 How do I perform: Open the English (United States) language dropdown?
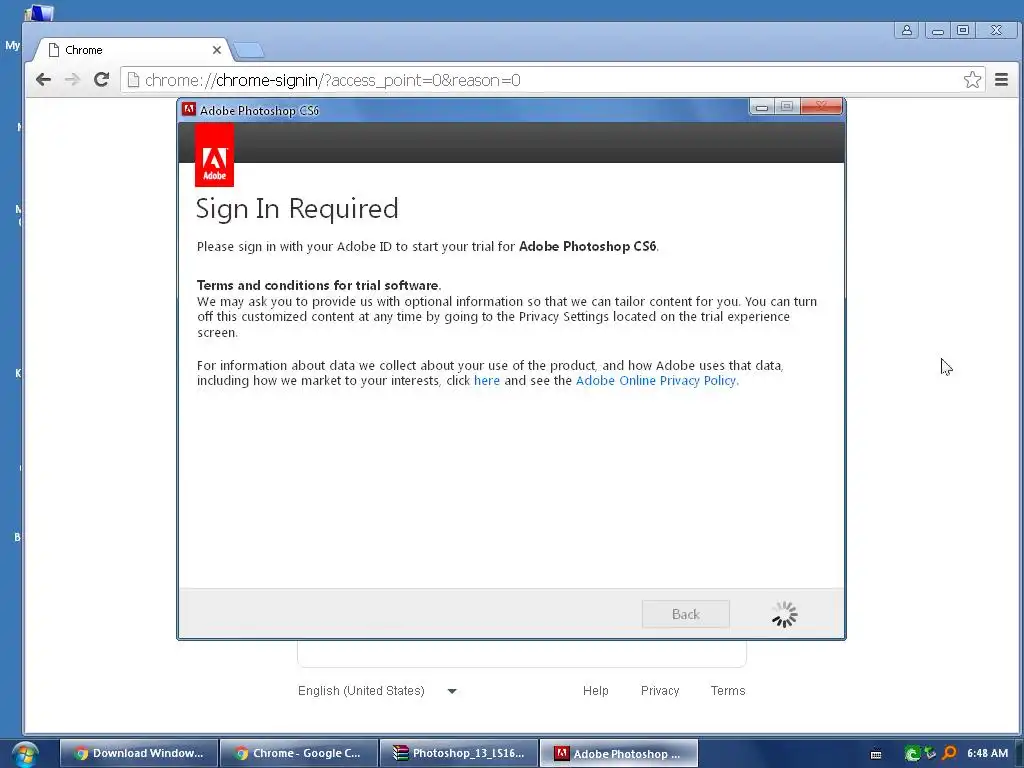[x=377, y=690]
